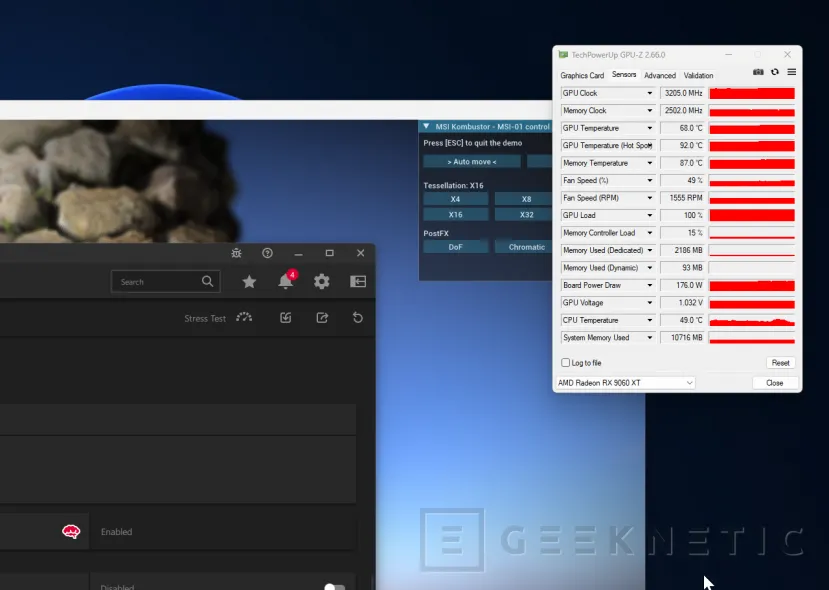This screenshot has width=829, height=590.
Task: Open the GPU Clock sensor dropdown
Action: (x=650, y=93)
